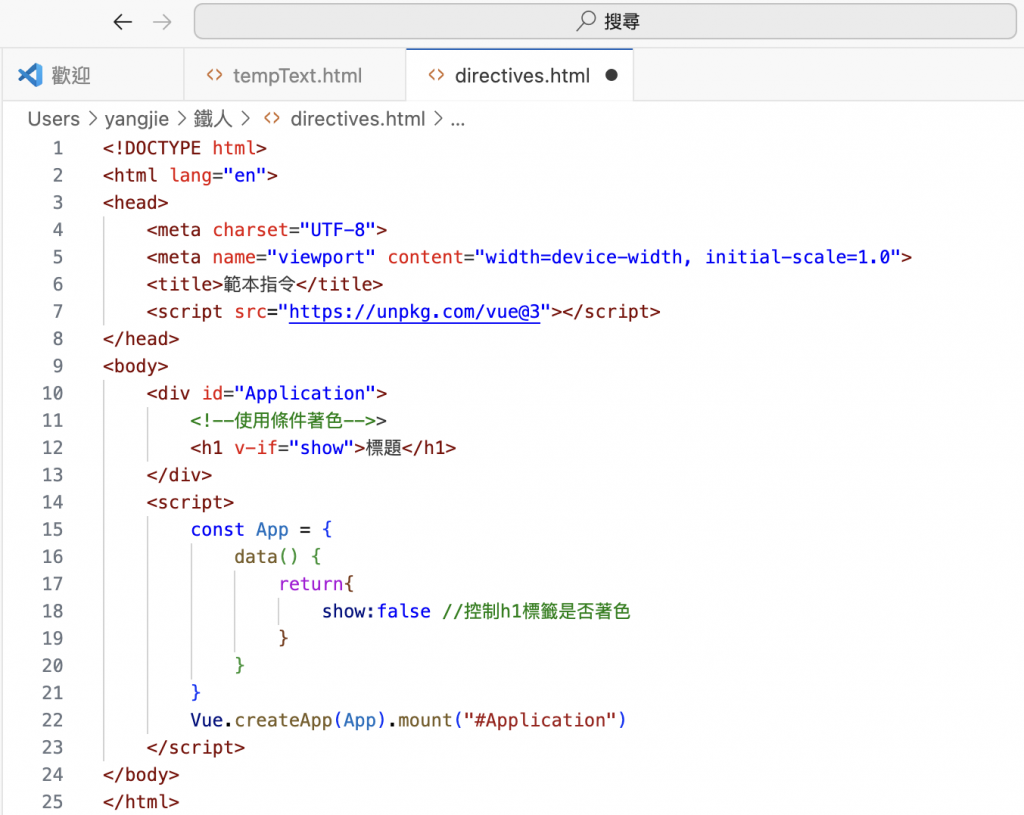
Task: Go back with the left arrow
Action: 123,22
